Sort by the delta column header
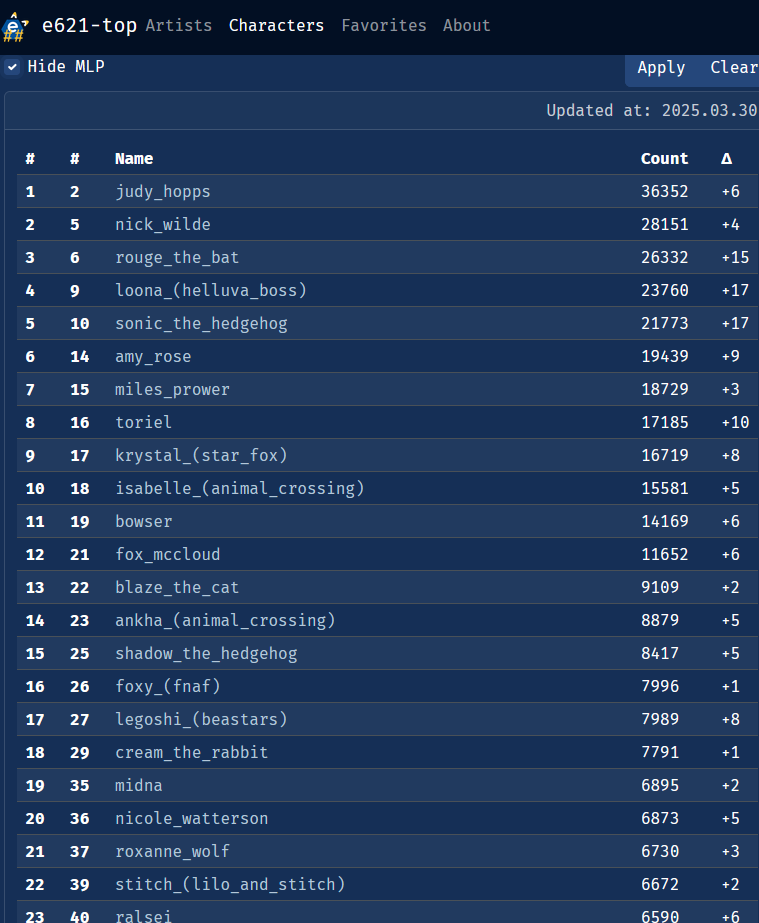Viewport: 759px width, 923px height. pyautogui.click(x=727, y=158)
